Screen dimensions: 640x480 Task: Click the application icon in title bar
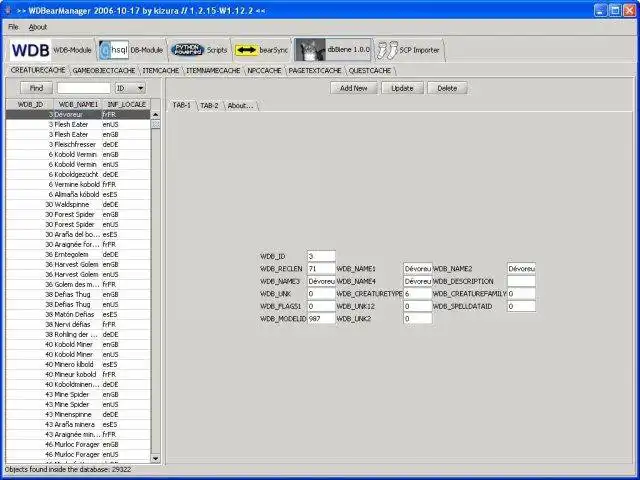coord(7,10)
